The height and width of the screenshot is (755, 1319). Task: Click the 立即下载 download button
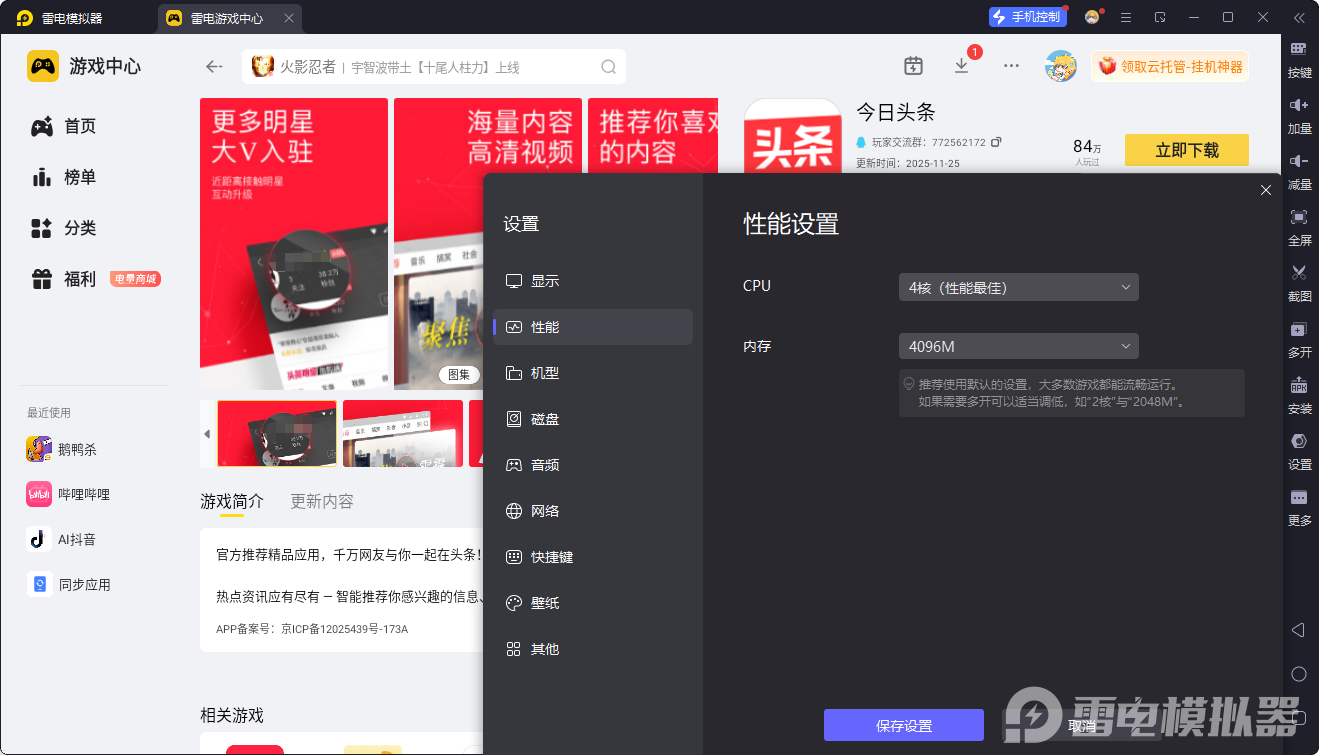click(1186, 150)
